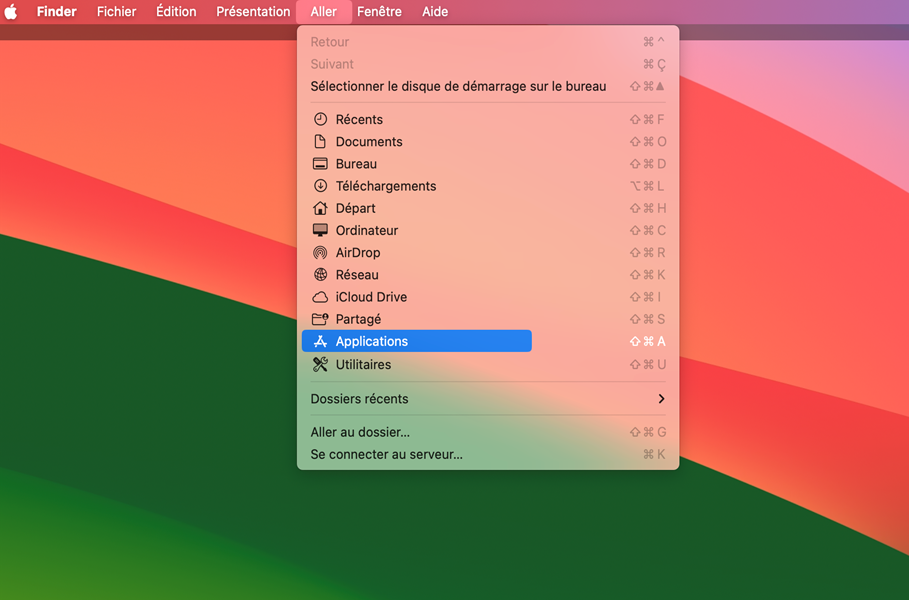
Task: Click the iCloud Drive cloud icon
Action: (x=320, y=297)
